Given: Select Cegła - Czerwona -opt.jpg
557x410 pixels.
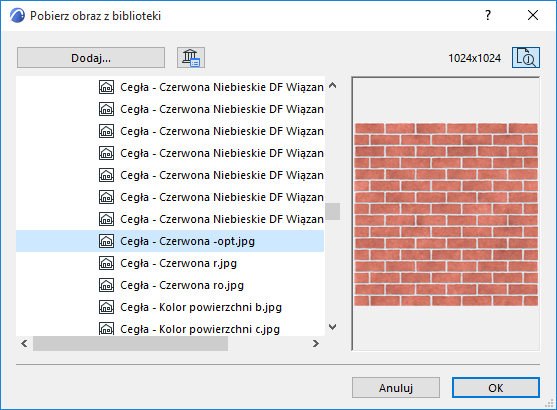Looking at the screenshot, I should pyautogui.click(x=170, y=241).
